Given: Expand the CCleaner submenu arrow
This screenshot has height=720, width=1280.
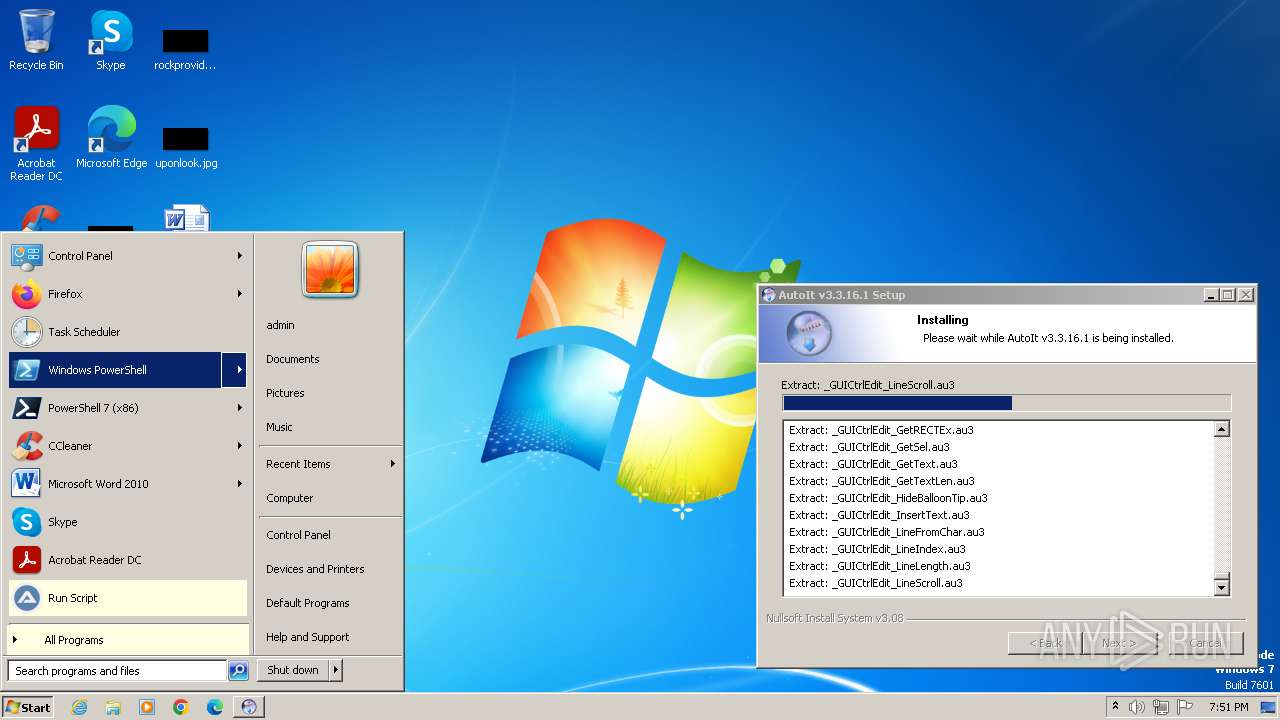Looking at the screenshot, I should coord(239,446).
